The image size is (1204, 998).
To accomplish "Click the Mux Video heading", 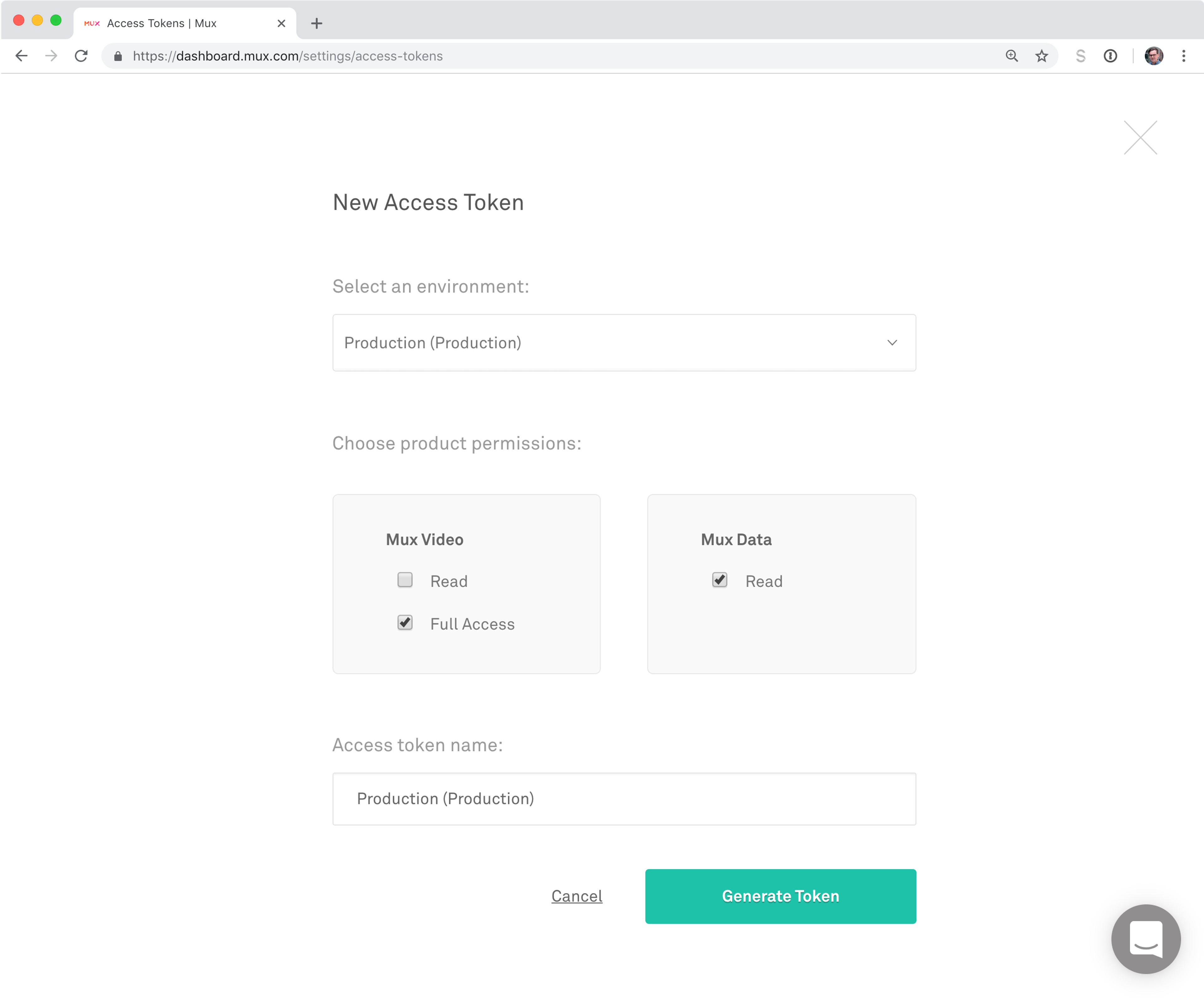I will pyautogui.click(x=424, y=539).
